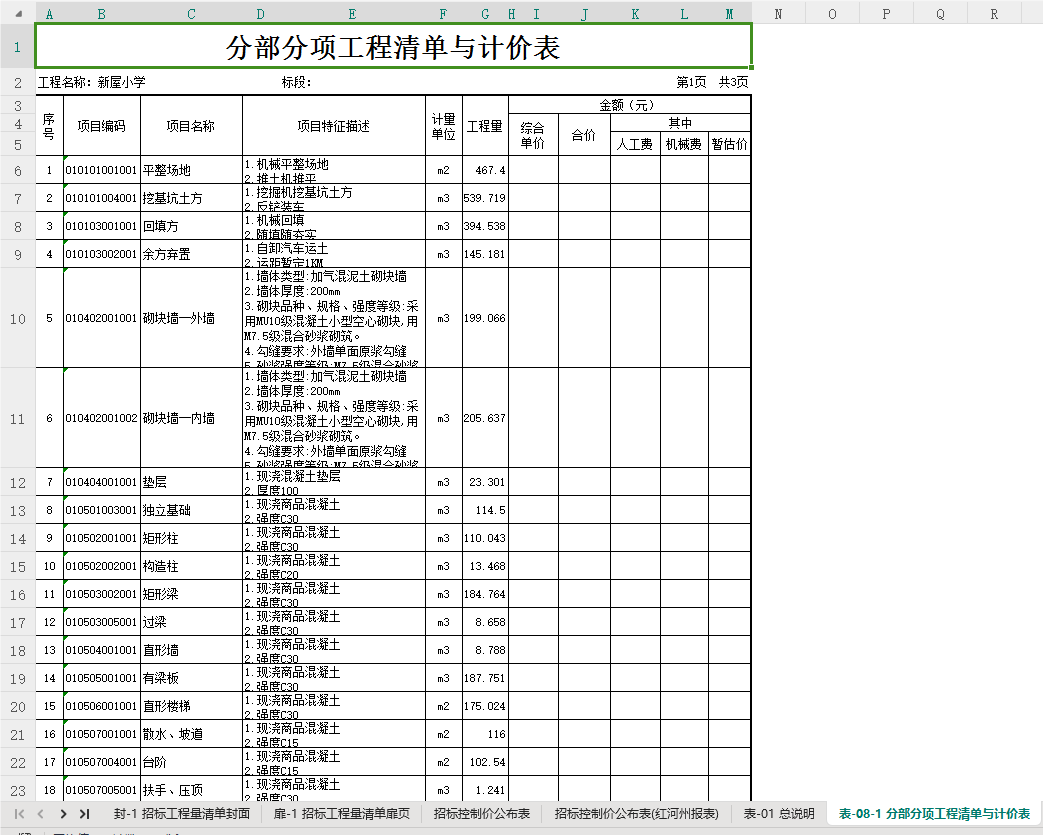Select the 项目编码 header cell
Screen dimensions: 1043x835
(102, 126)
